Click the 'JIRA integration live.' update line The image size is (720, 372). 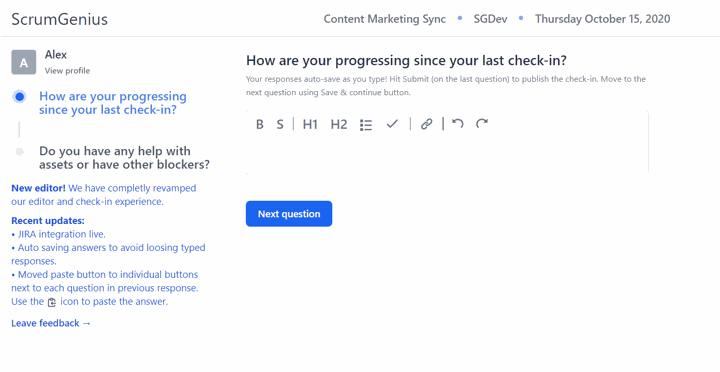click(x=58, y=234)
